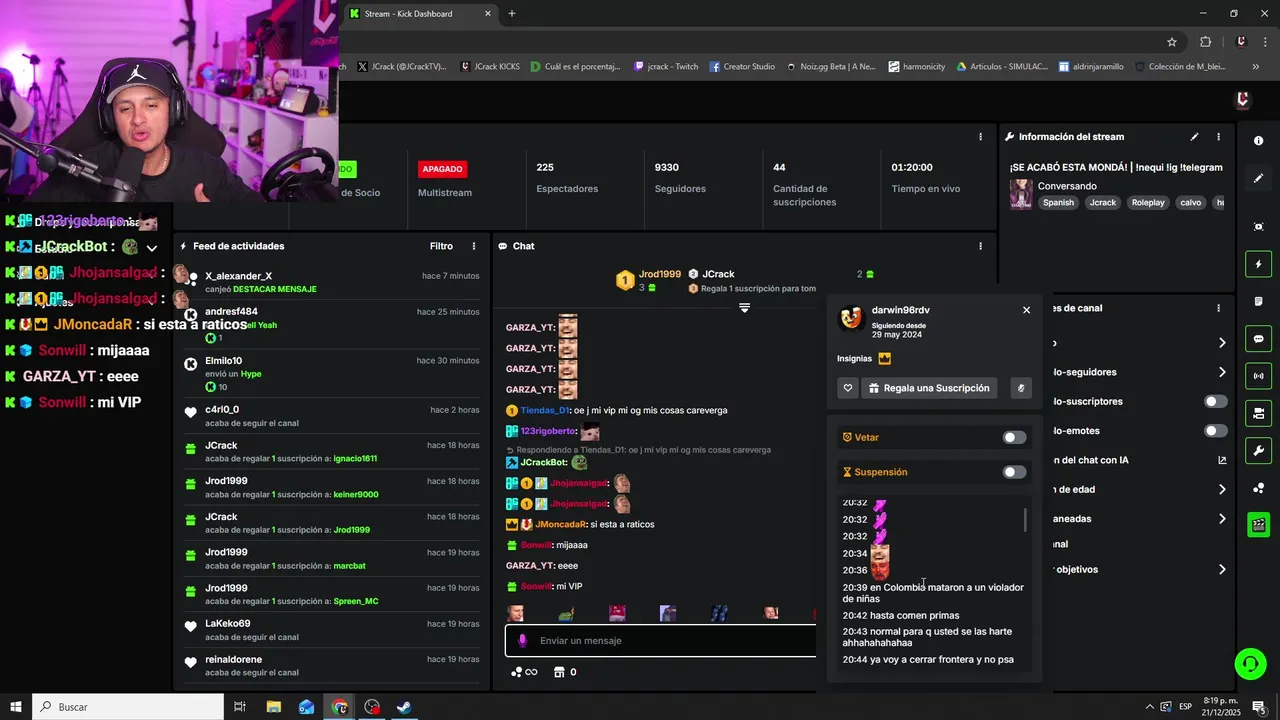Toggle the Vetar switch
The width and height of the screenshot is (1280, 720).
click(1014, 437)
